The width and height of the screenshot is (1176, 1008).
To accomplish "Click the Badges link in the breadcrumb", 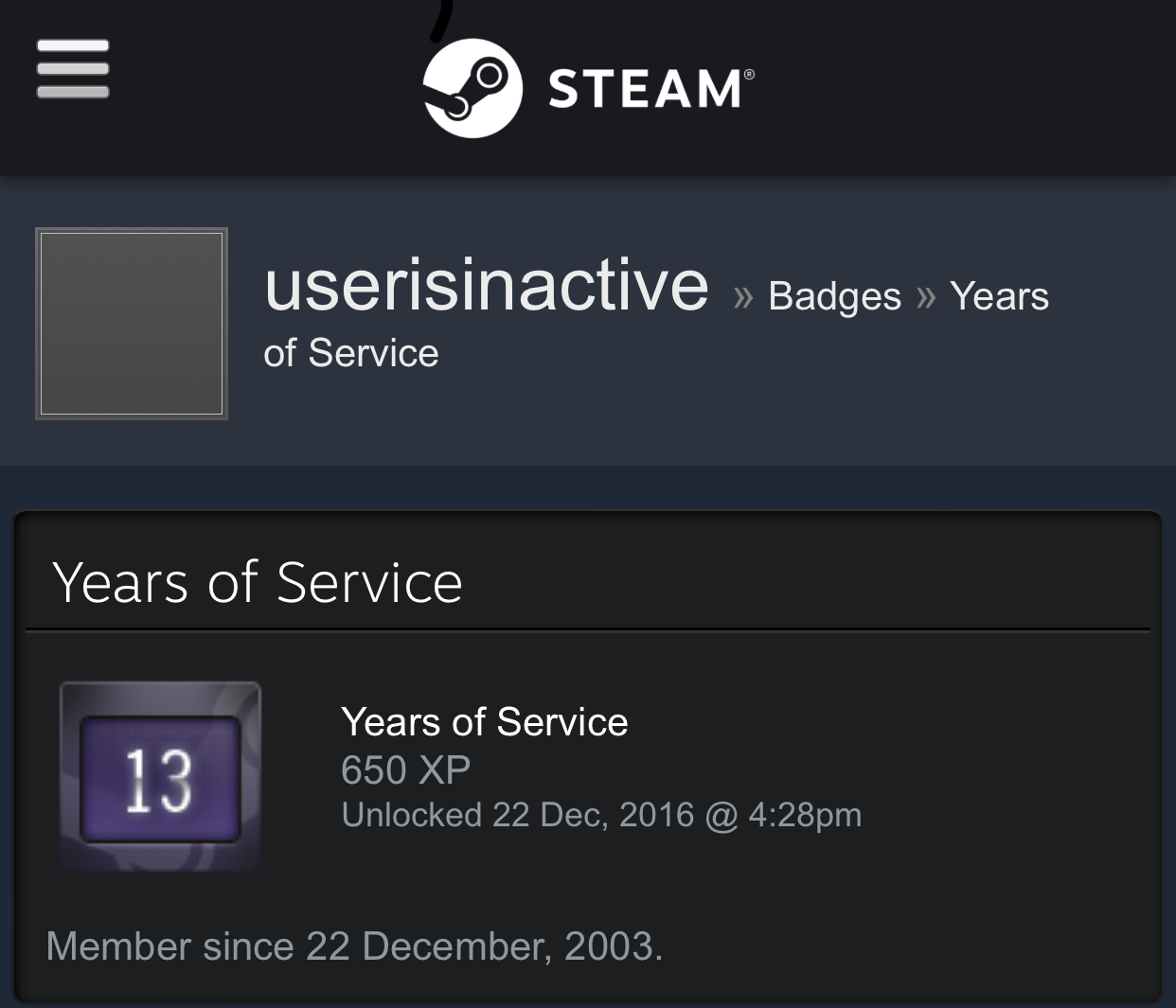I will (x=833, y=296).
